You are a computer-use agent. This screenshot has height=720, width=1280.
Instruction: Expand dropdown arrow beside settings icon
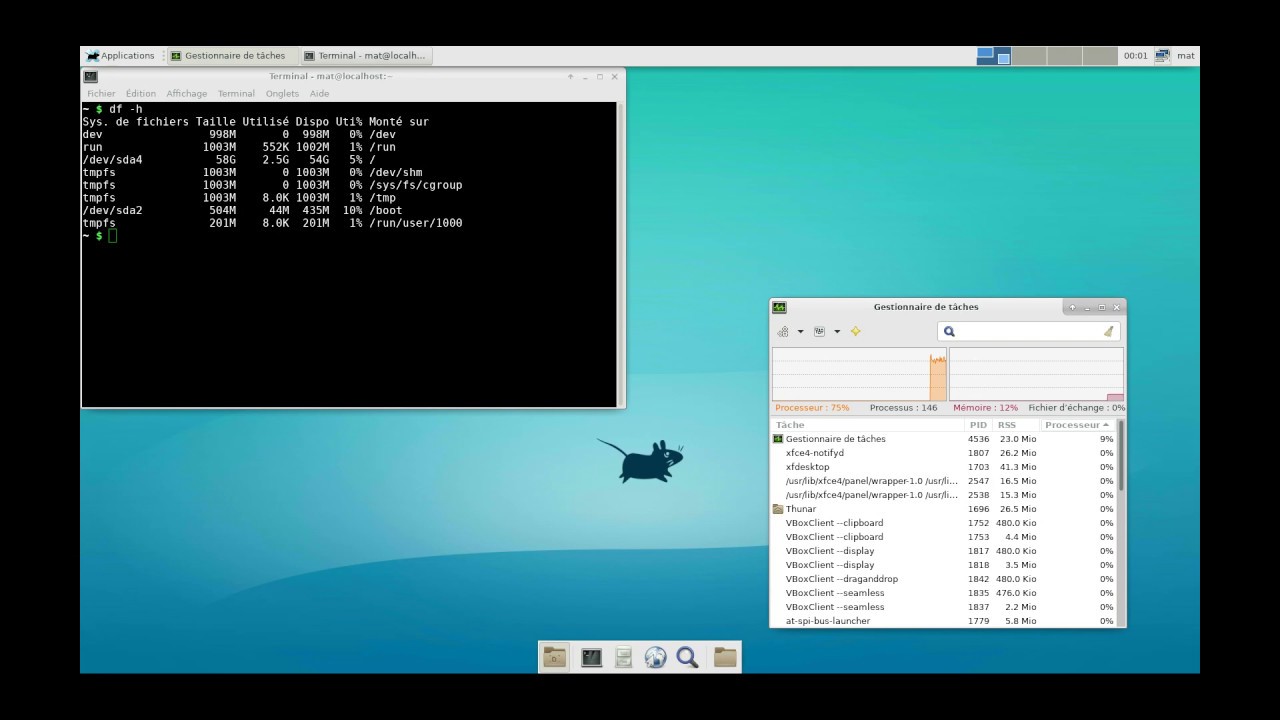(837, 332)
